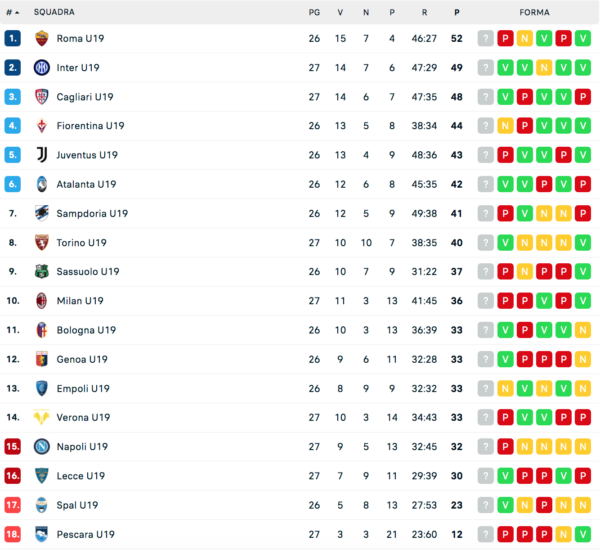
Task: Click the Inter U19 club logo
Action: [42, 67]
